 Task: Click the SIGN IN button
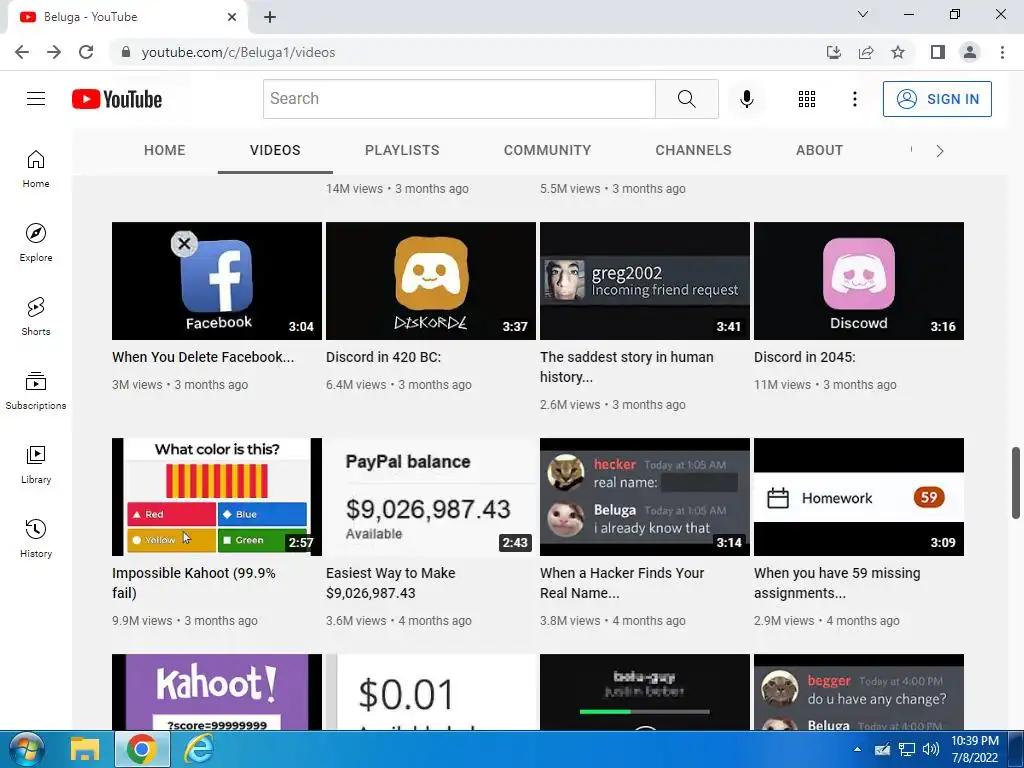[x=937, y=99]
